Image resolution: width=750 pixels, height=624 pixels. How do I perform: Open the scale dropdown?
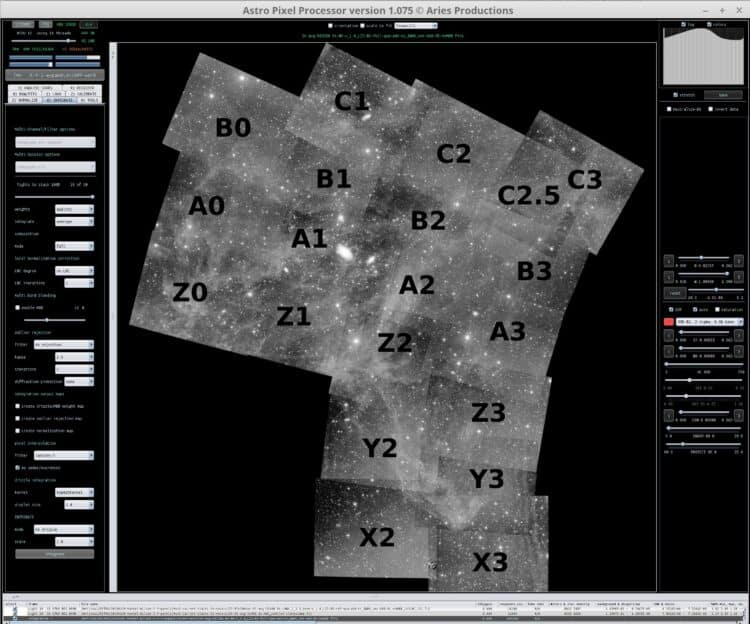(x=74, y=541)
